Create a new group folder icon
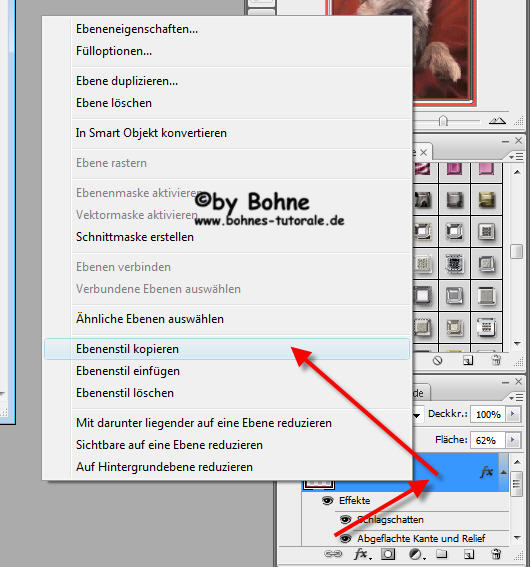This screenshot has width=530, height=567. click(x=441, y=554)
